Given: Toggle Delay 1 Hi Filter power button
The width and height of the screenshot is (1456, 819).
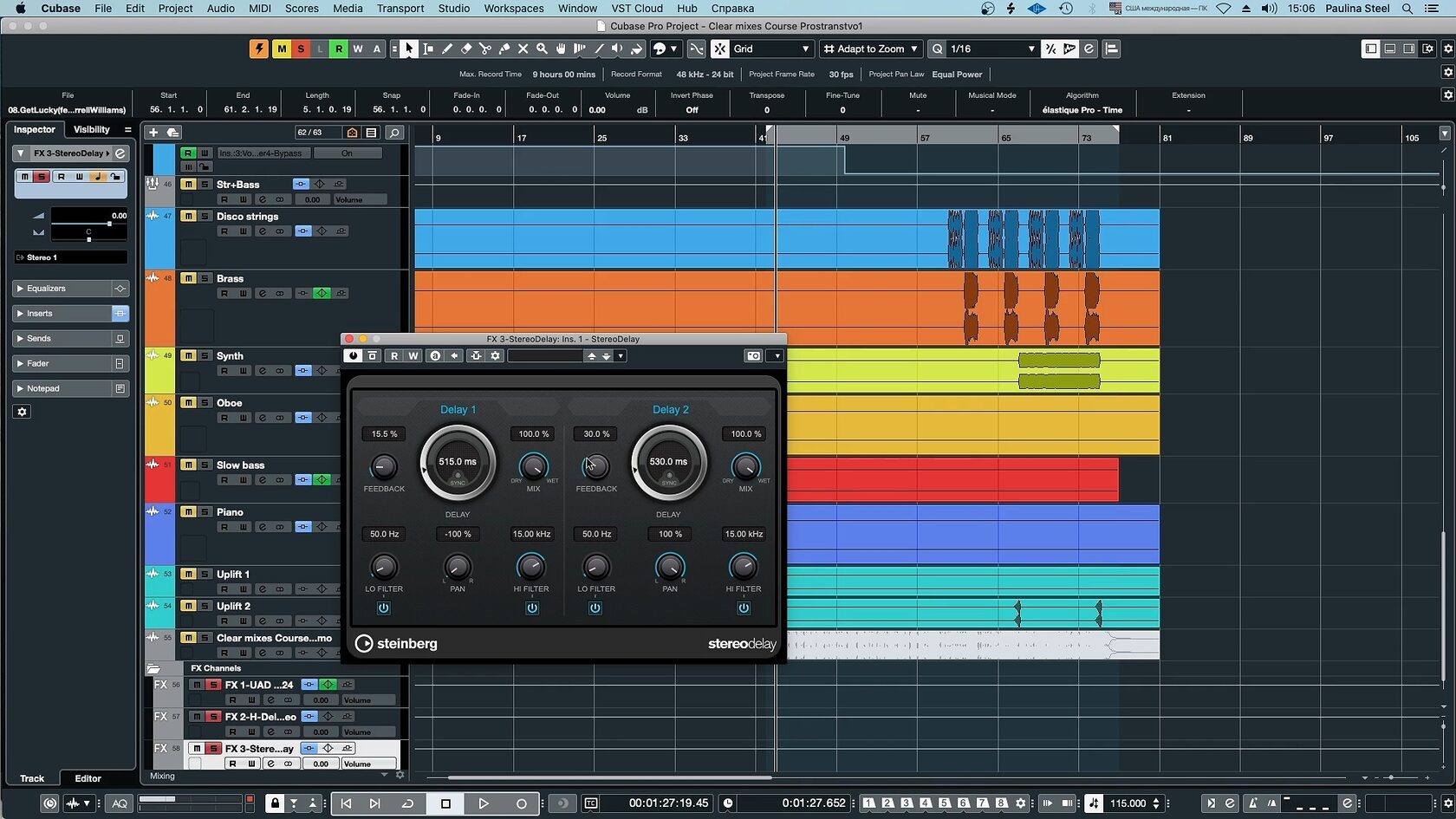Looking at the screenshot, I should (x=532, y=608).
